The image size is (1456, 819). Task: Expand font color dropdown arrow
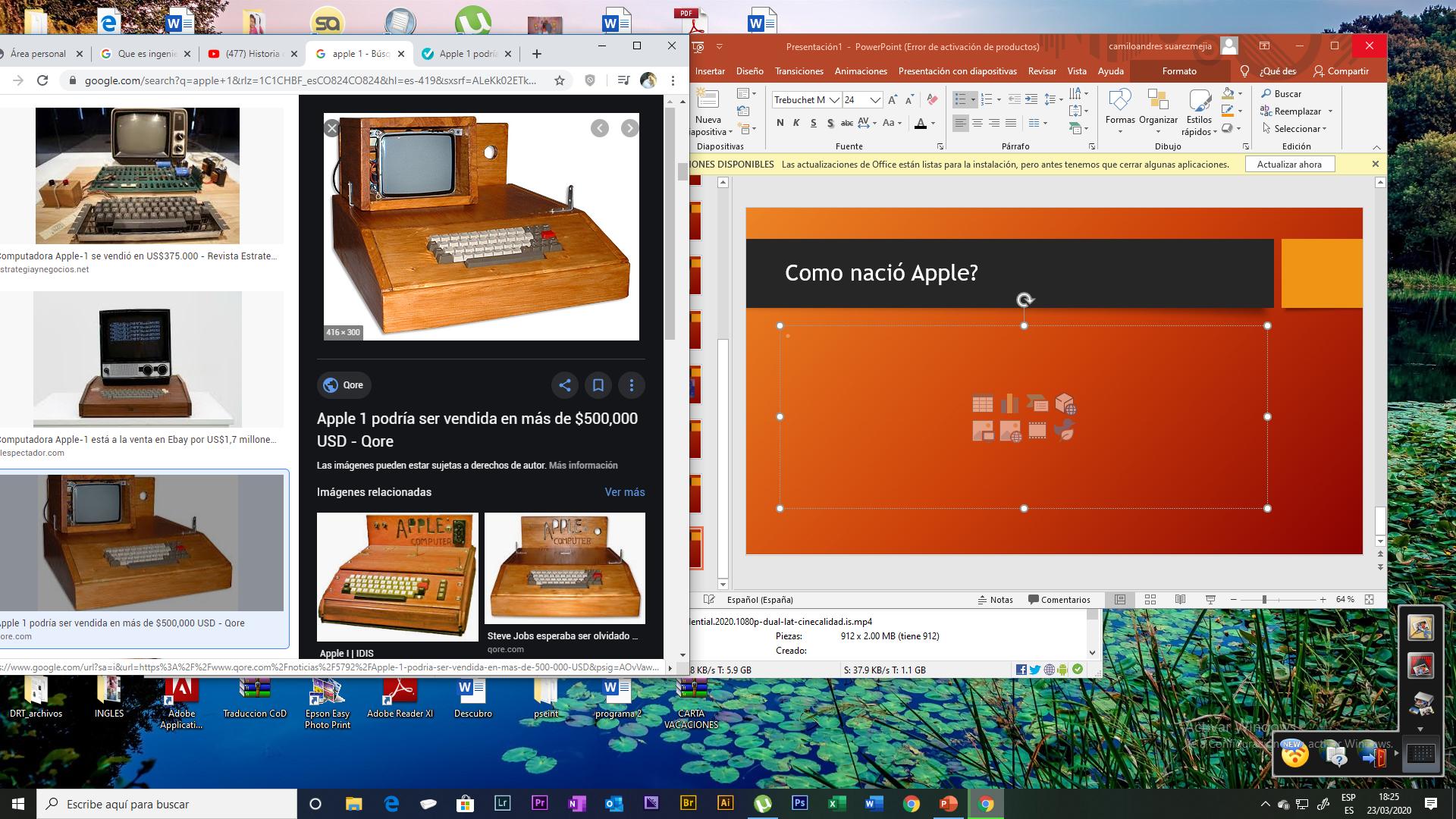[933, 123]
